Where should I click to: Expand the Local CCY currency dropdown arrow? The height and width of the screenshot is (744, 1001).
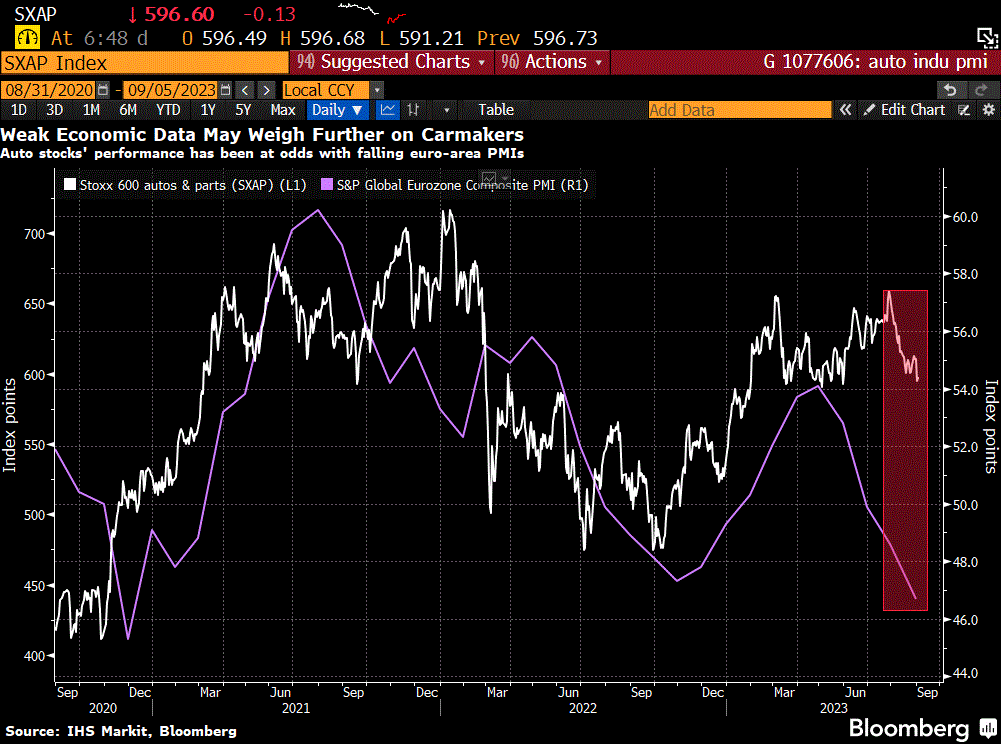coord(377,90)
